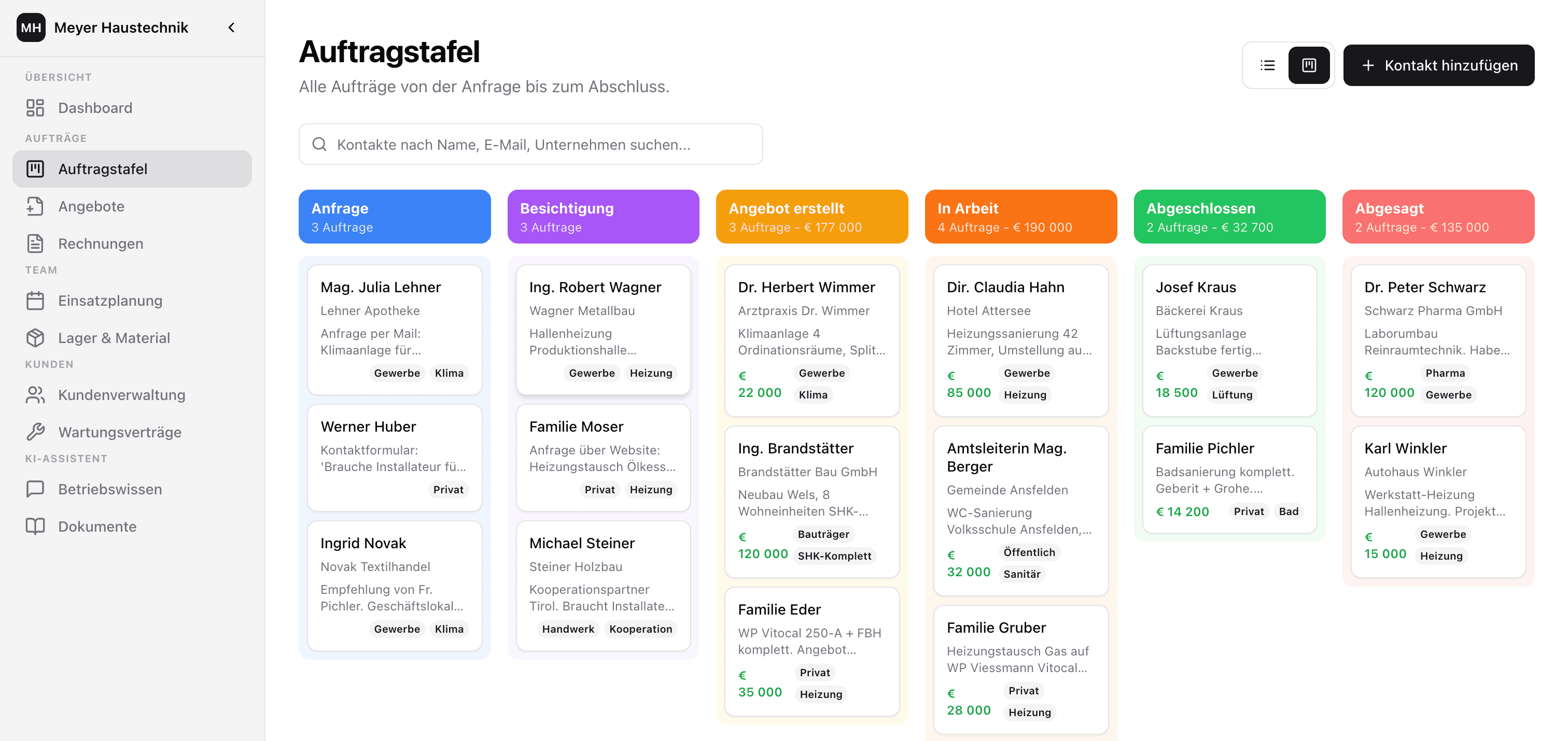Open Dr. Peter Schwarz card
Viewport: 1568px width, 741px height.
1438,340
